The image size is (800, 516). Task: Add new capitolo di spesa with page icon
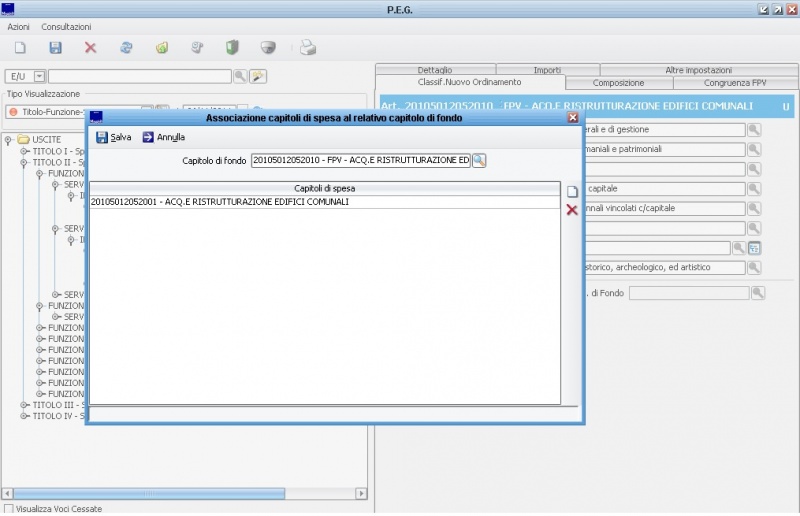(572, 192)
